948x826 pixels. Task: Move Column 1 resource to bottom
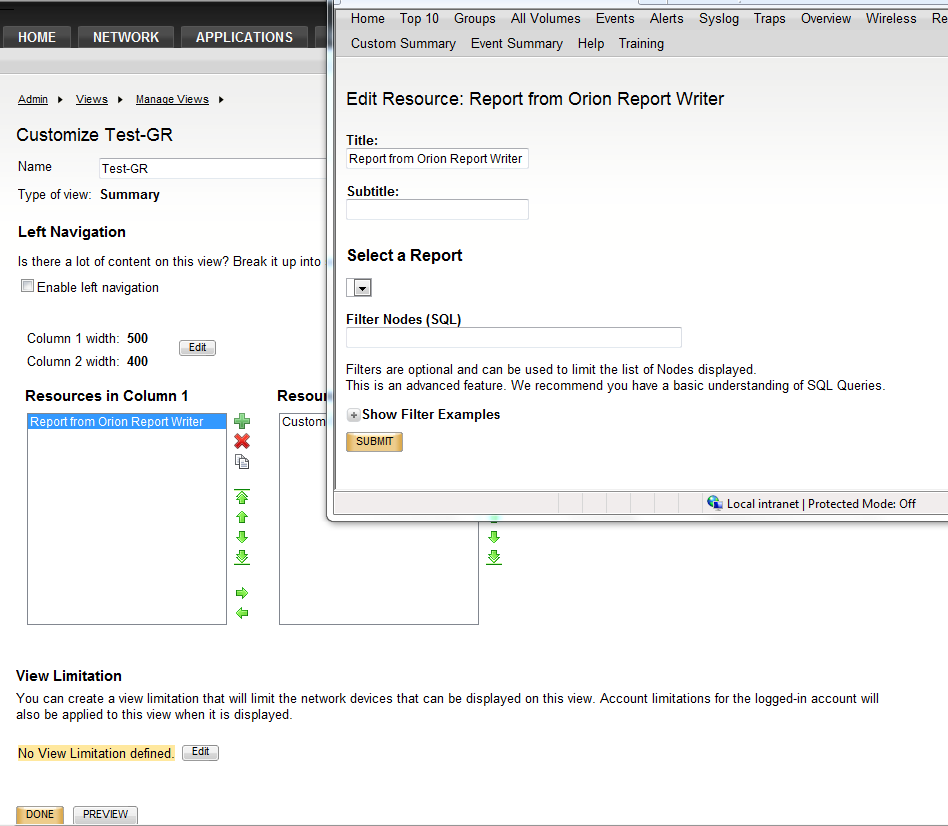[242, 558]
